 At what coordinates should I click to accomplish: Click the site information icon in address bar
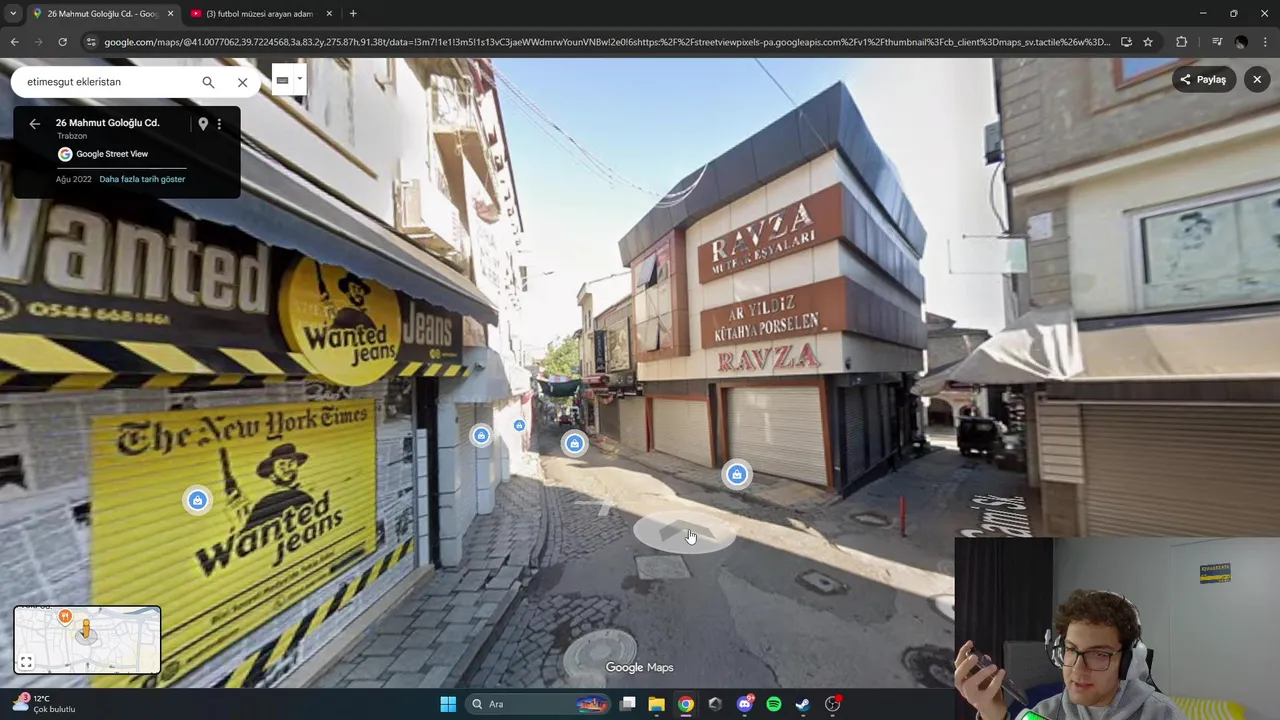pos(91,42)
